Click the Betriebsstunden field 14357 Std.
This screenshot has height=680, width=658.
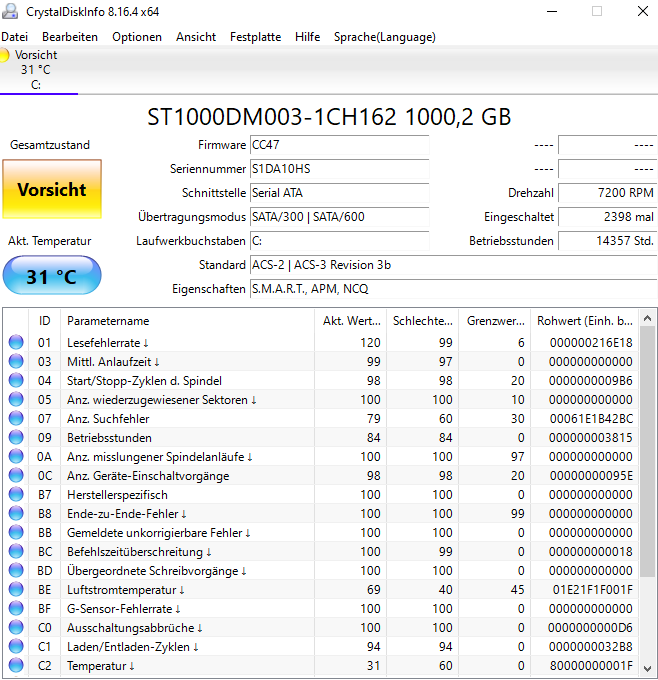click(x=607, y=241)
